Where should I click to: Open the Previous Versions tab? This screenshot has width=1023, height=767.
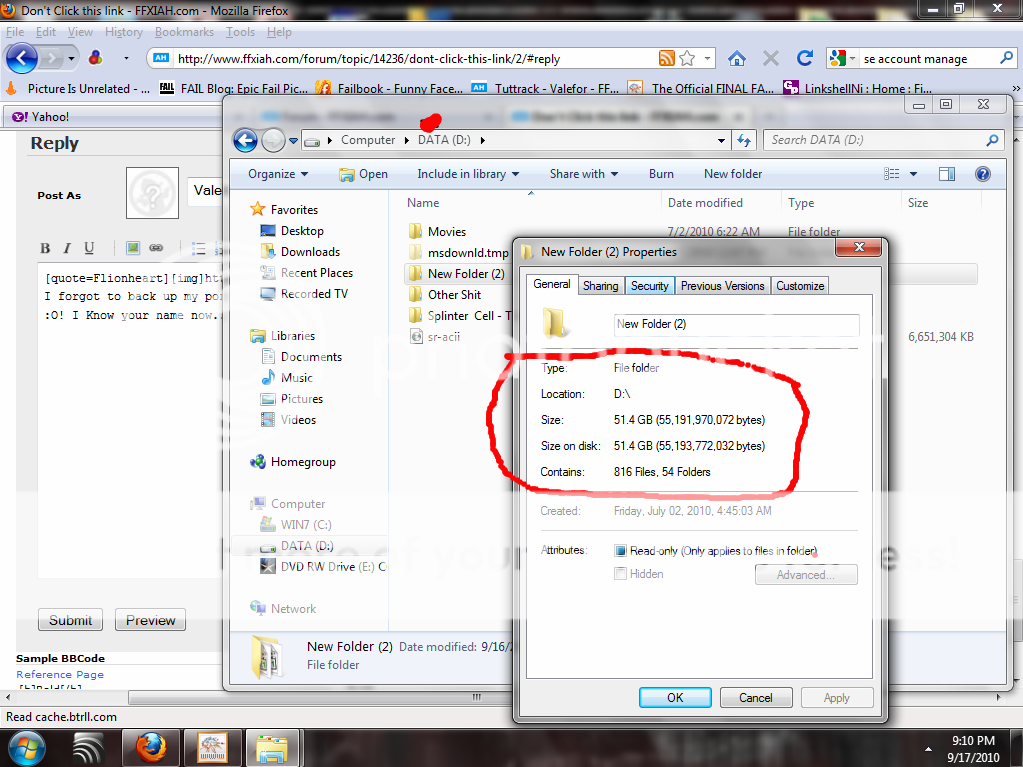tap(722, 286)
